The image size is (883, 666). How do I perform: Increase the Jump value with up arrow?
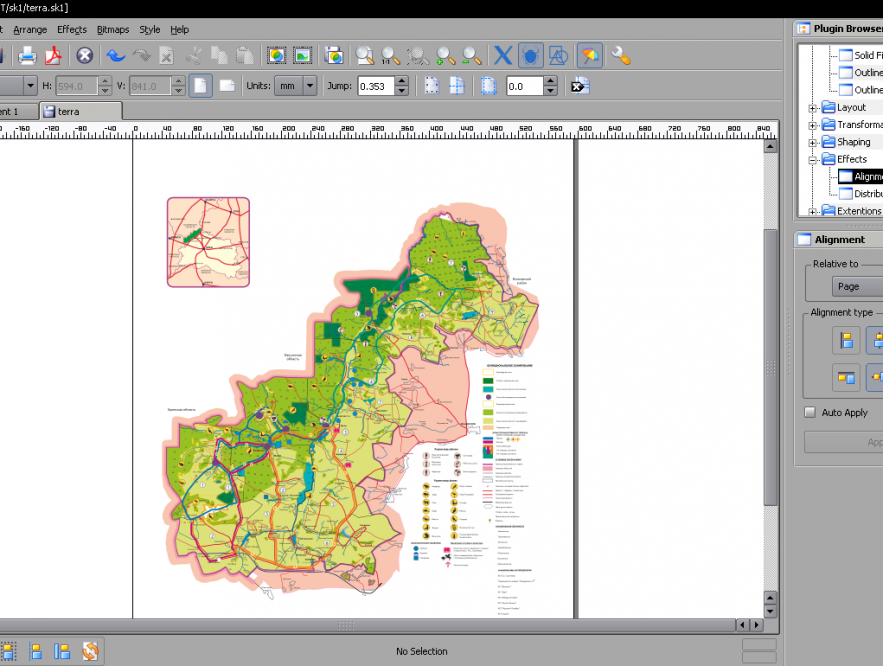pyautogui.click(x=401, y=81)
